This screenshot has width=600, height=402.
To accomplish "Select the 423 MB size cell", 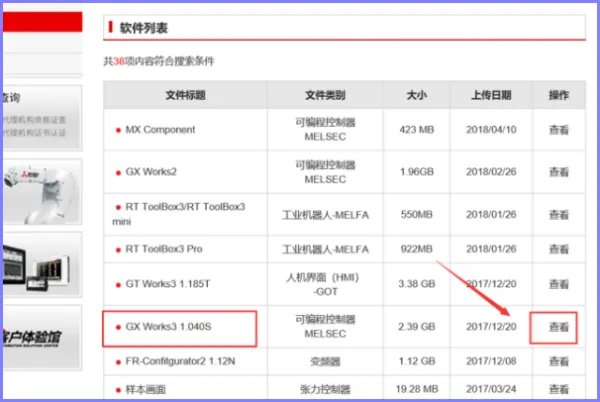I will coord(417,130).
